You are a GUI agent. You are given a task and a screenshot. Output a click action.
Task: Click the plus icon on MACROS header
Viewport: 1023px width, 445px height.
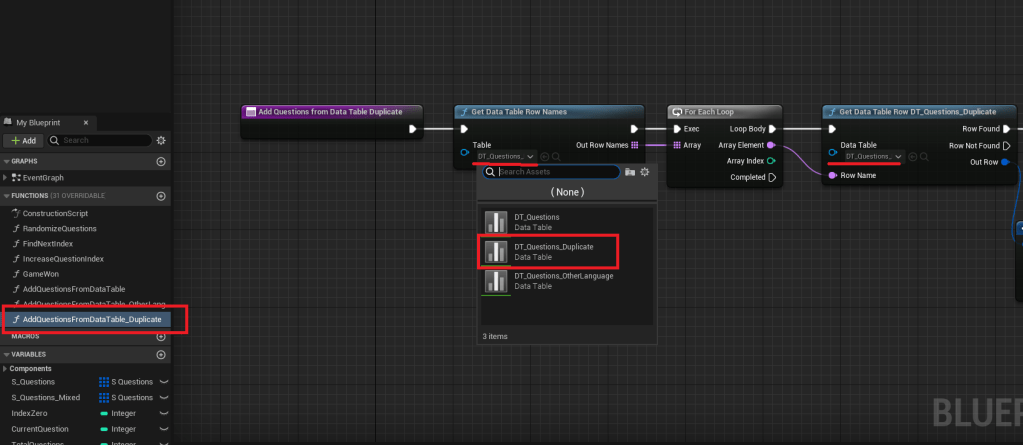(161, 336)
